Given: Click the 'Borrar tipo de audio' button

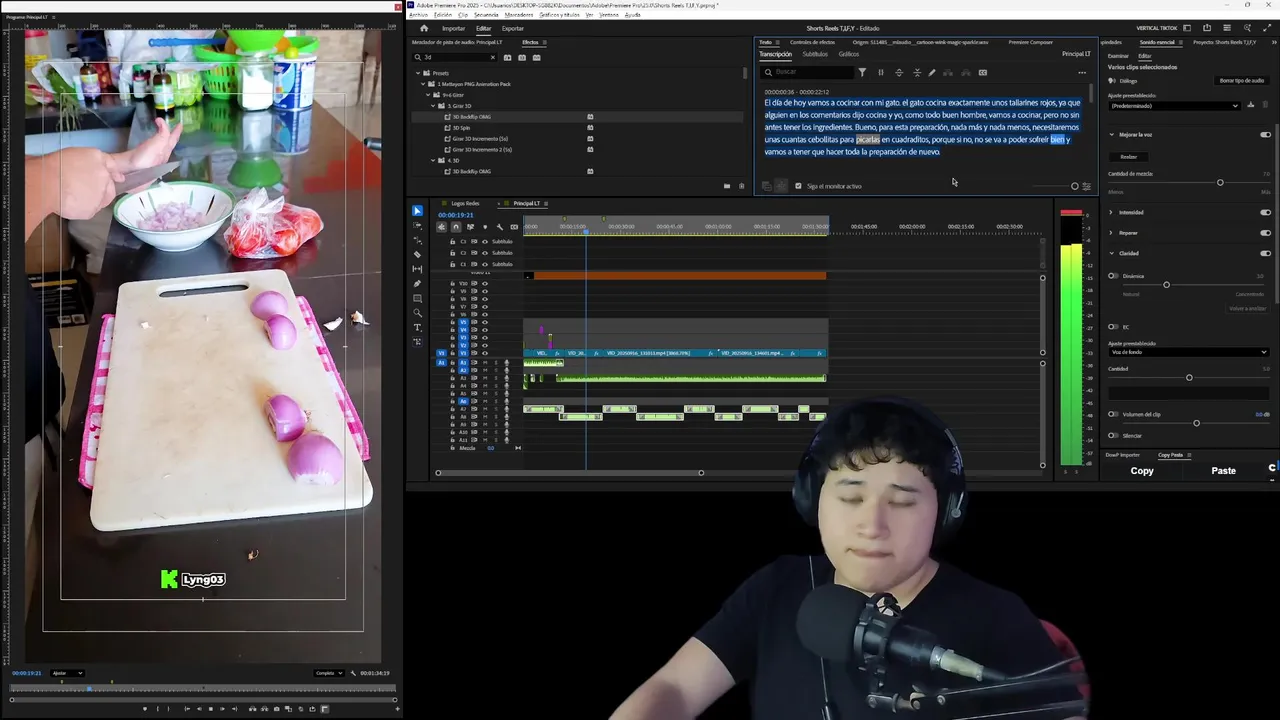Looking at the screenshot, I should point(1241,80).
